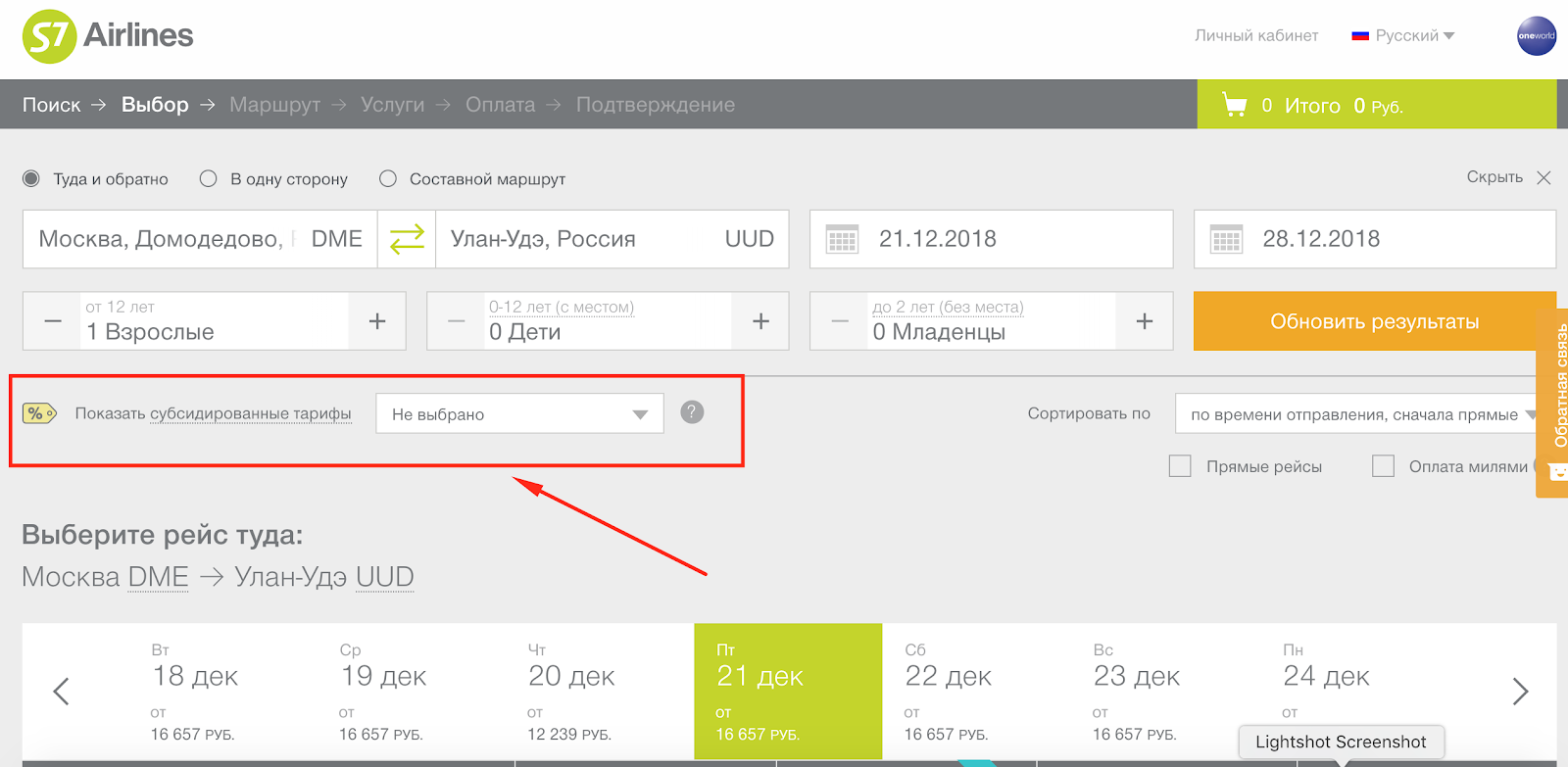The image size is (1568, 767).
Task: Click the origin field Москва, Домодедово
Action: pyautogui.click(x=200, y=239)
